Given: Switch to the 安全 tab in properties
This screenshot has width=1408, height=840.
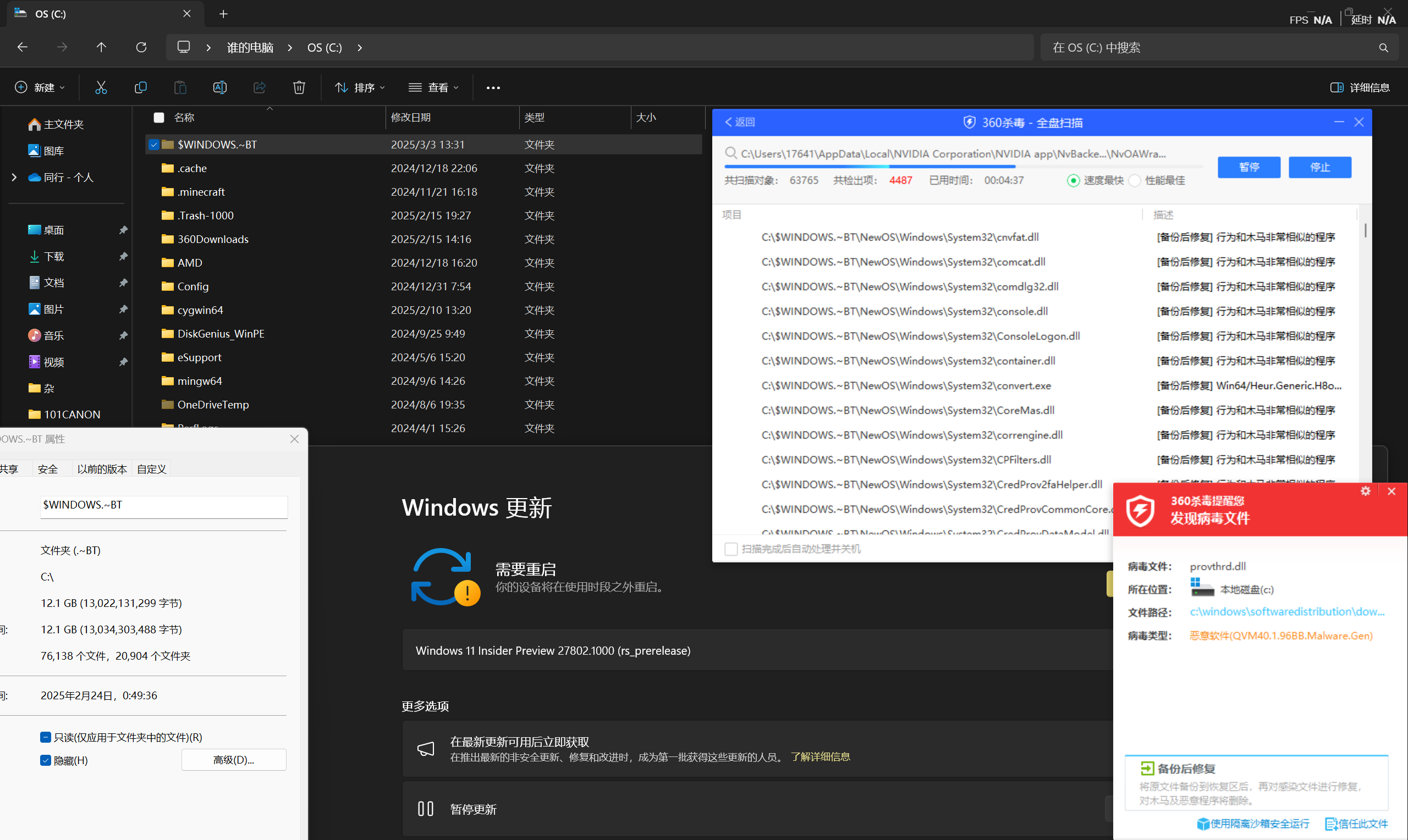Looking at the screenshot, I should click(47, 469).
